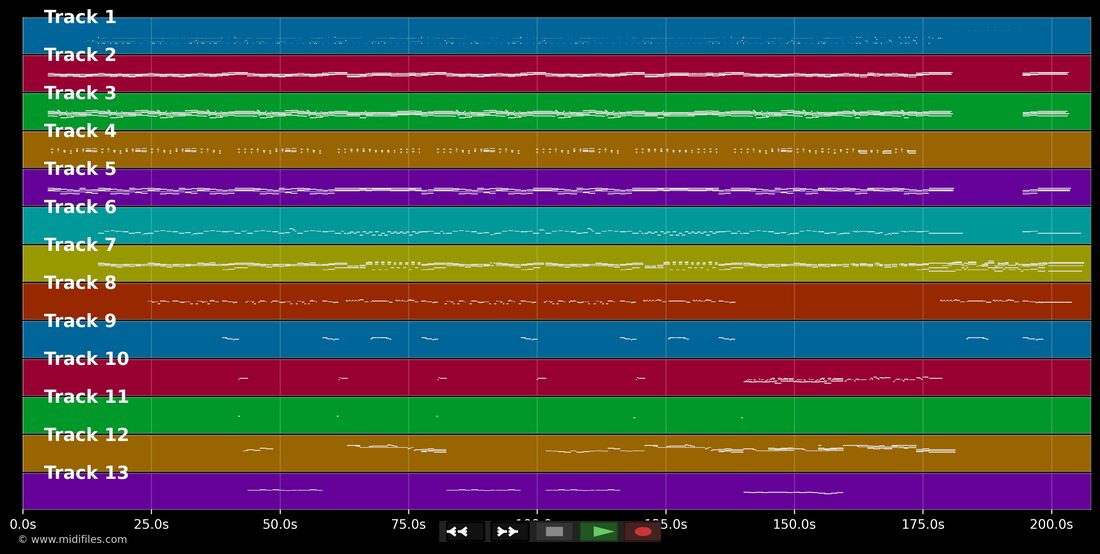Click the grey stop button
Viewport: 1100px width, 554px height.
tap(554, 532)
